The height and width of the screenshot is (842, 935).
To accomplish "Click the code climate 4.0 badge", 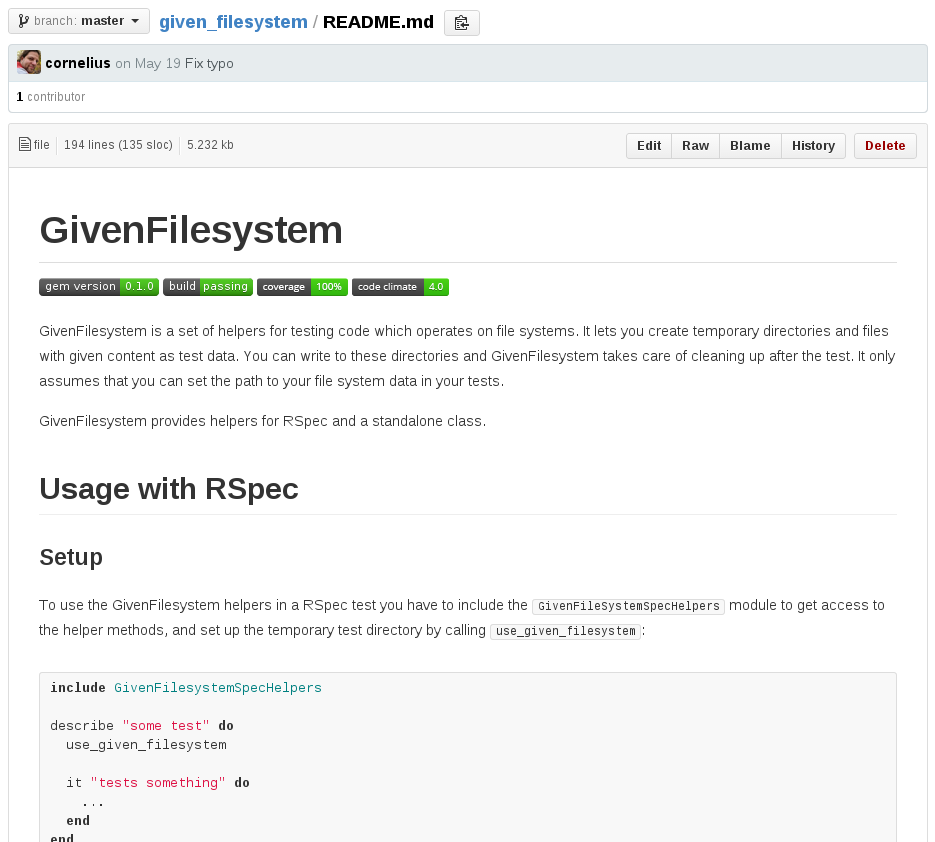I will [400, 287].
